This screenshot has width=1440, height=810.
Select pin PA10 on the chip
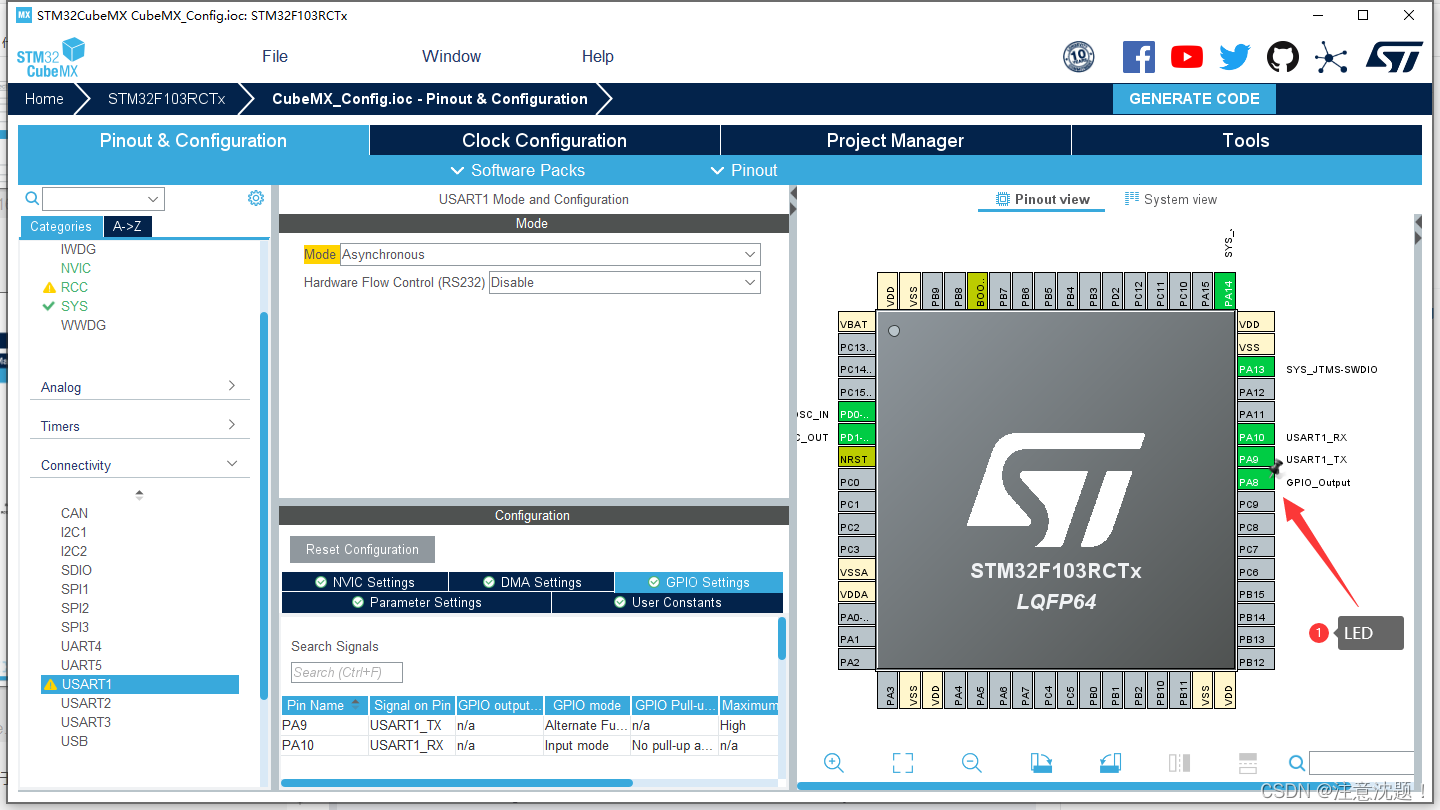click(x=1256, y=437)
